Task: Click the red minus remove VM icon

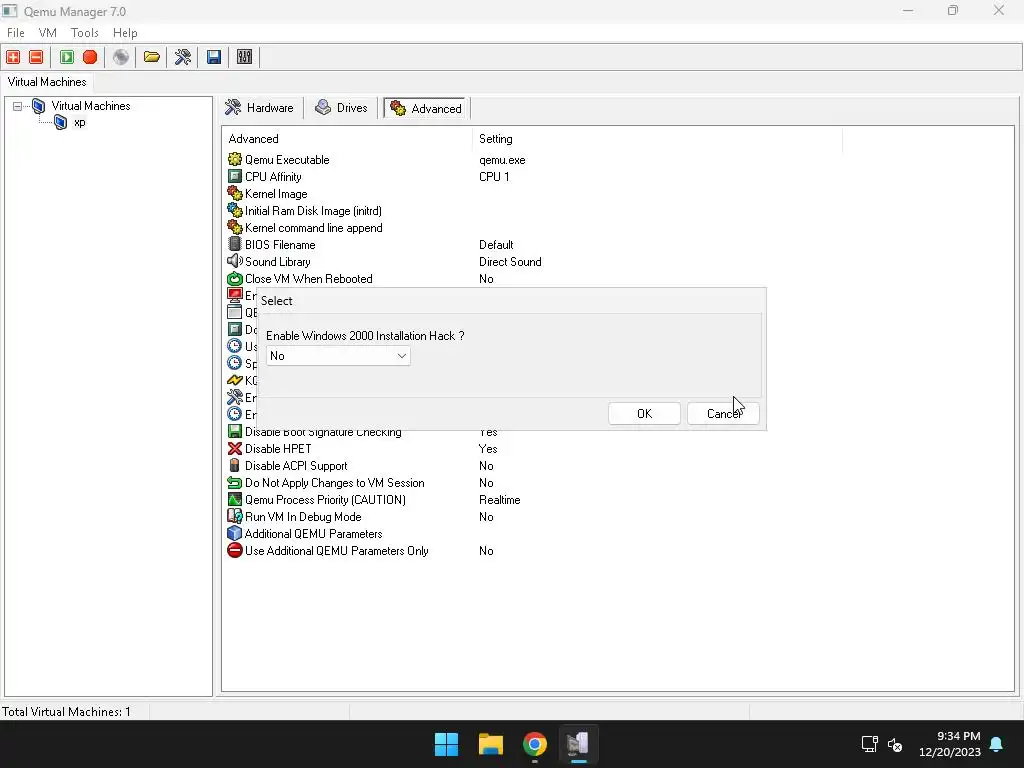Action: 37,57
